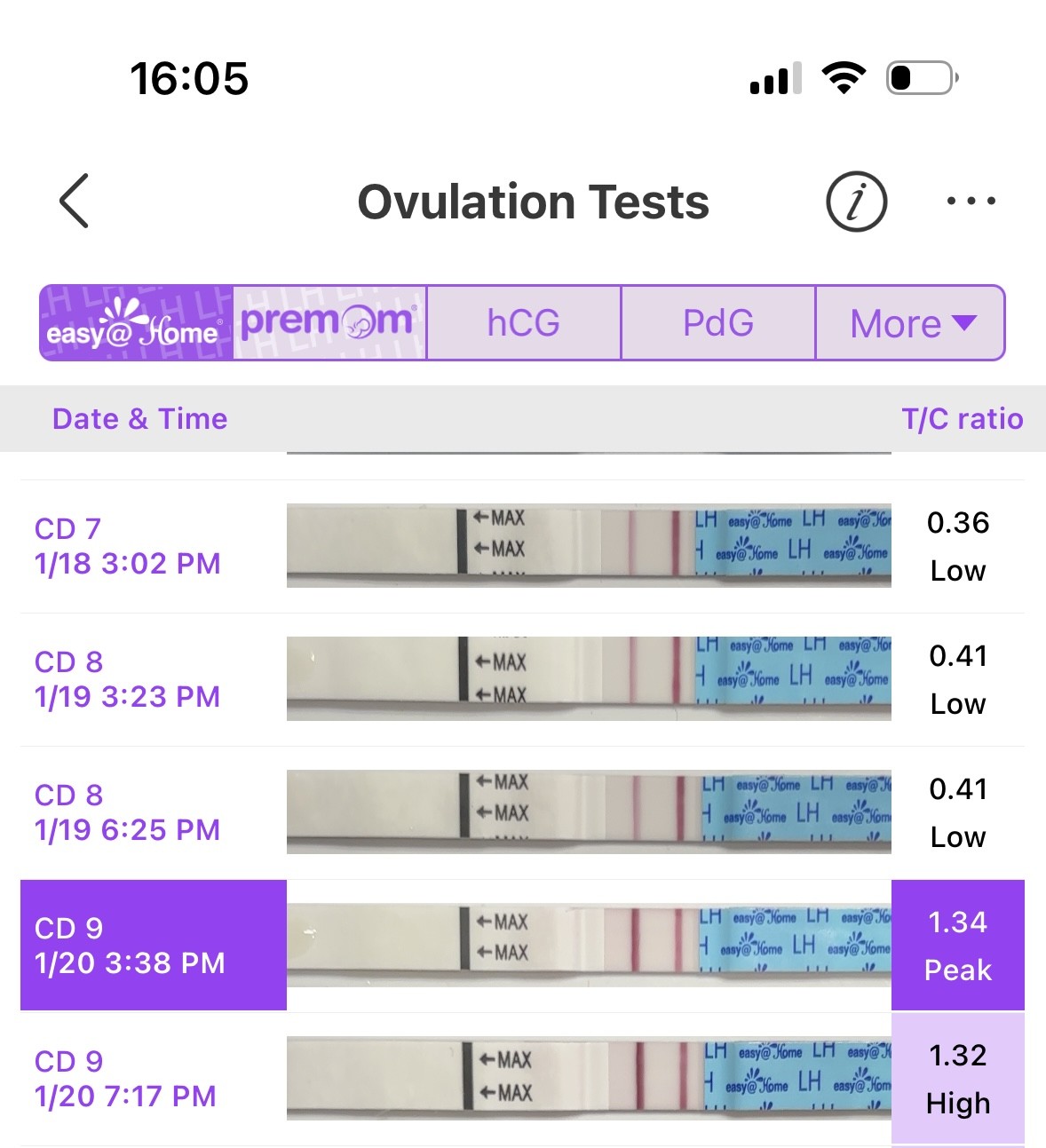Tap the 1.34 Peak ratio cell
Image resolution: width=1046 pixels, height=1148 pixels.
click(x=957, y=945)
